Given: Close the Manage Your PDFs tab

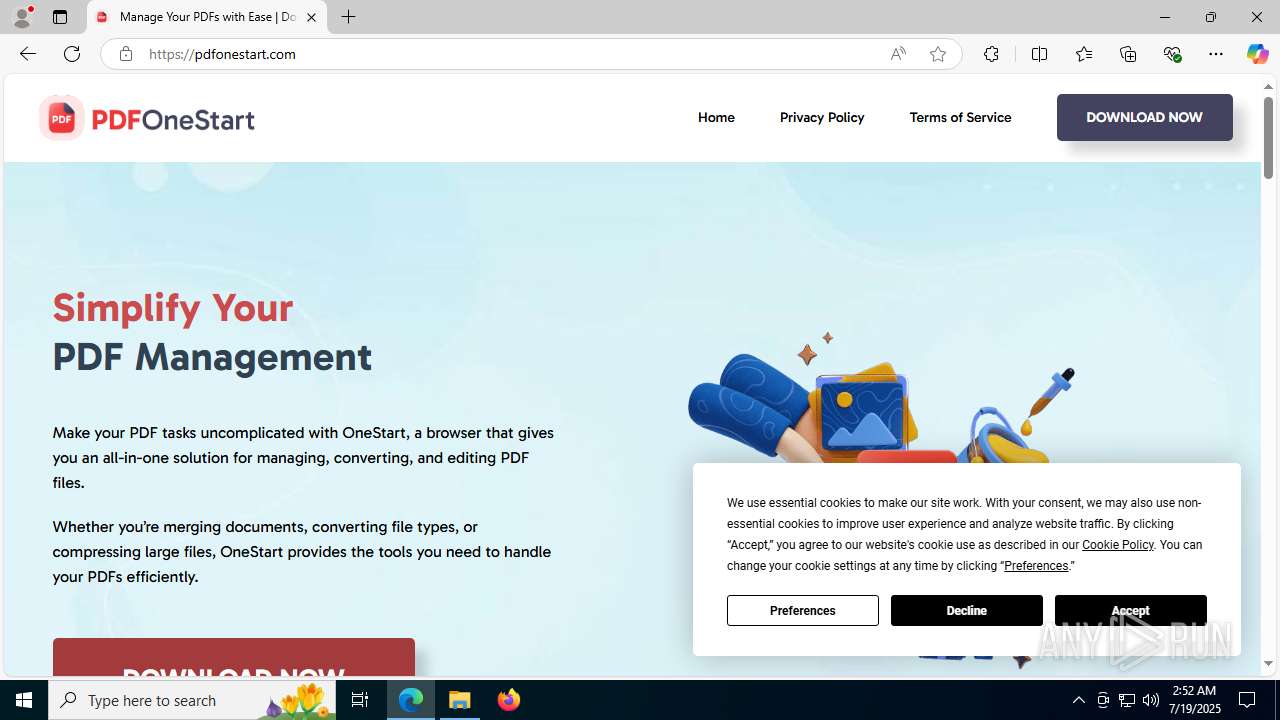Looking at the screenshot, I should [311, 17].
